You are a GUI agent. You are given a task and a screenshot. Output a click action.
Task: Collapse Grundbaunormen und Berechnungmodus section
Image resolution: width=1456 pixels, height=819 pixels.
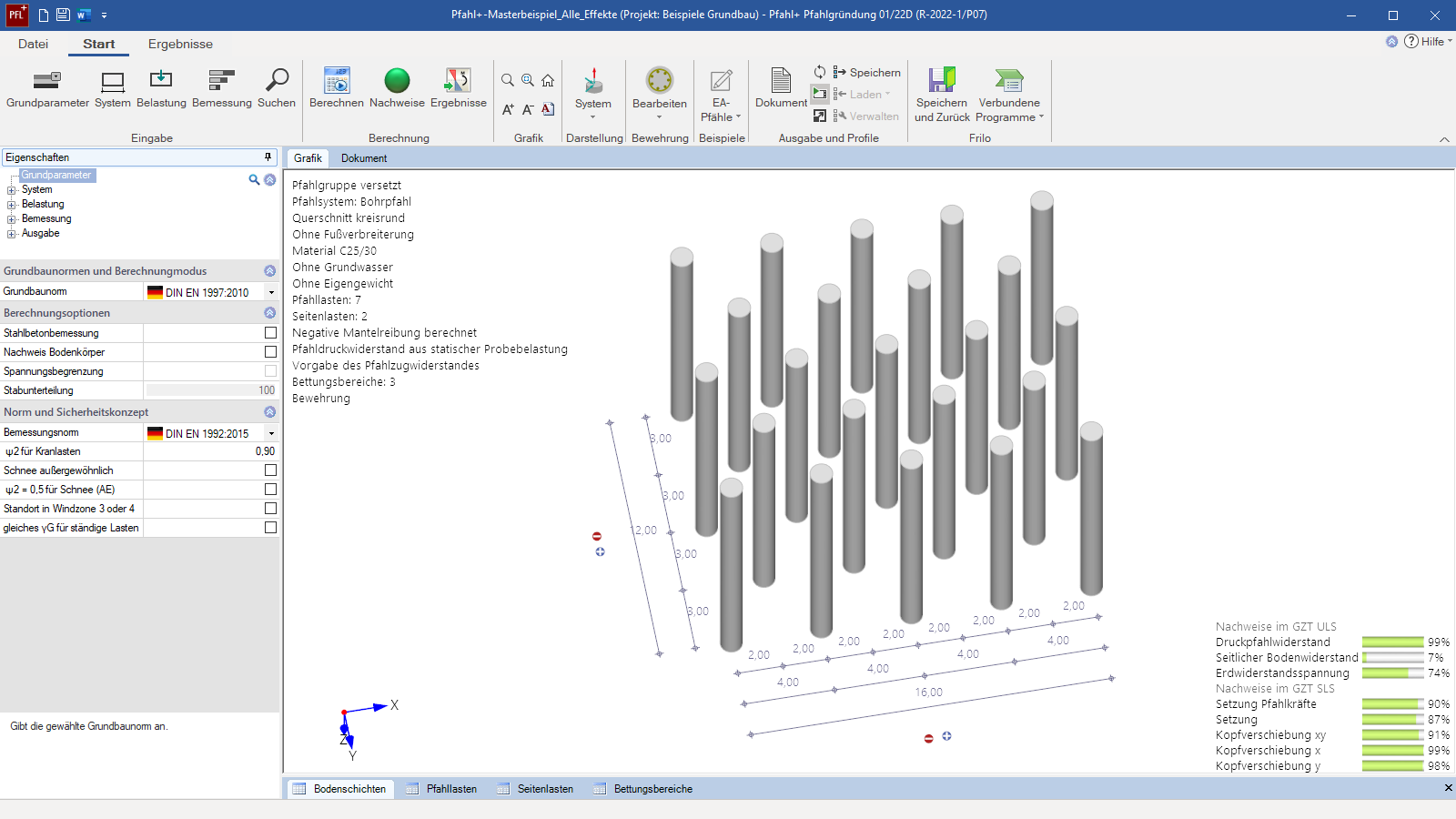pyautogui.click(x=269, y=271)
